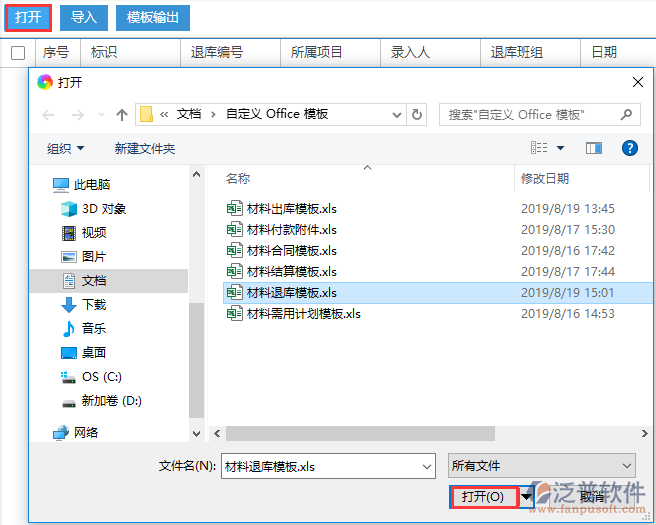The image size is (656, 525).
Task: Click the modified date 2019/8/19 15:01
Action: (x=568, y=293)
